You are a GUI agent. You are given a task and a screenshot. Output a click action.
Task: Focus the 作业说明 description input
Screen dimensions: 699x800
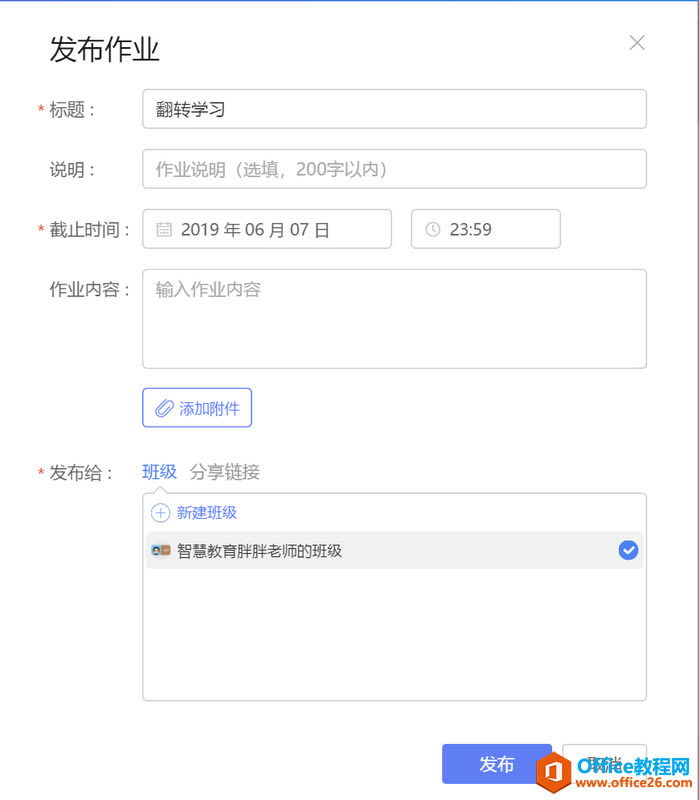[x=394, y=169]
